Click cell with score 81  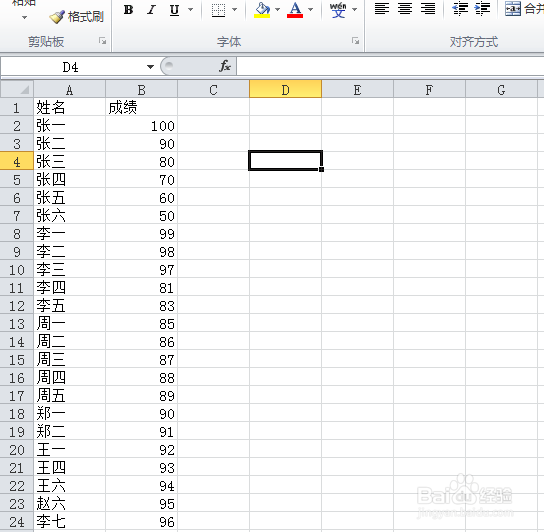141,287
